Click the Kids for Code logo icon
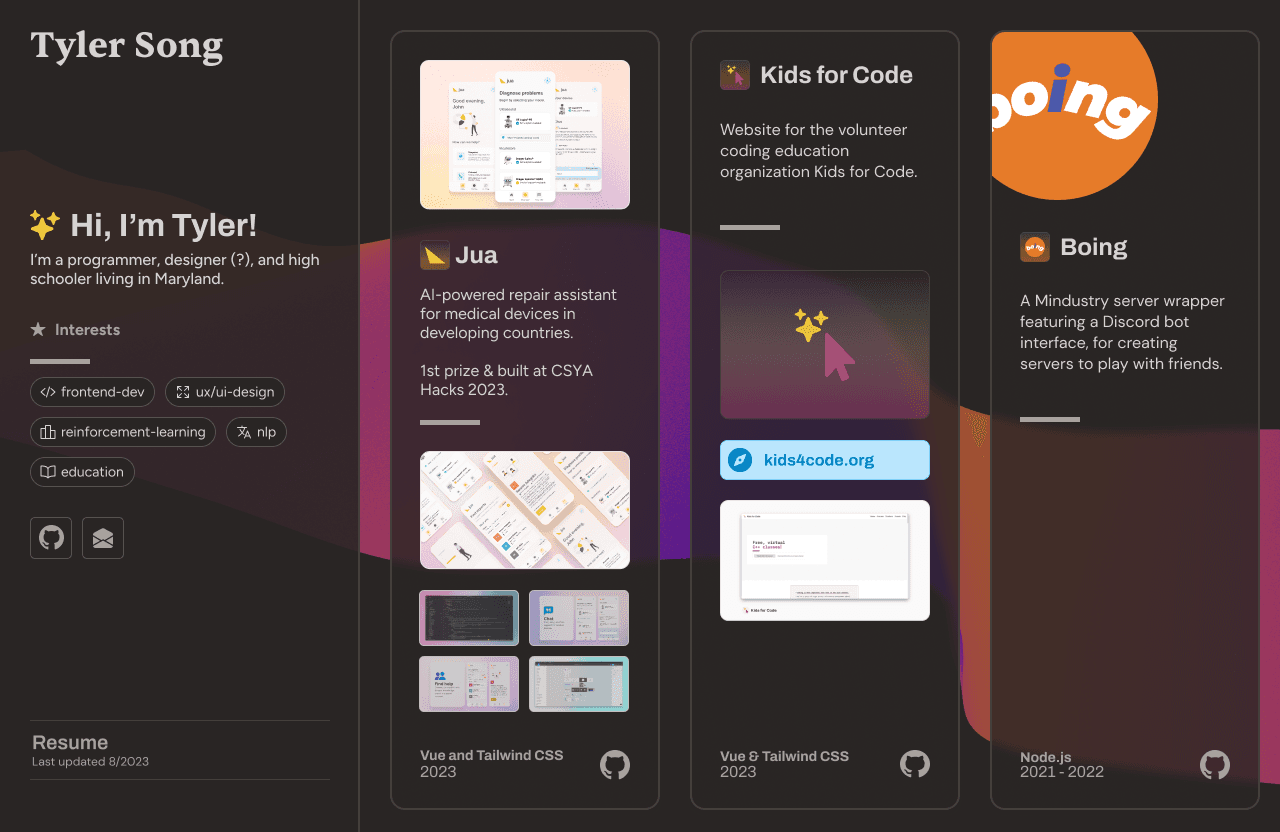The image size is (1280, 832). tap(735, 75)
